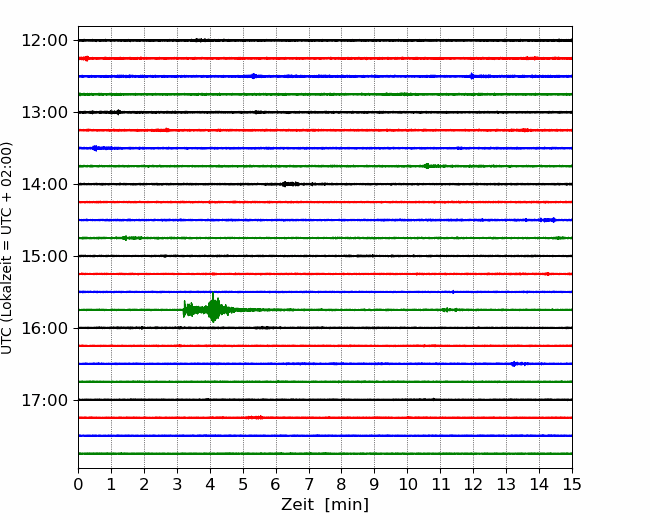Click the x-axis tick label 3

(177, 484)
